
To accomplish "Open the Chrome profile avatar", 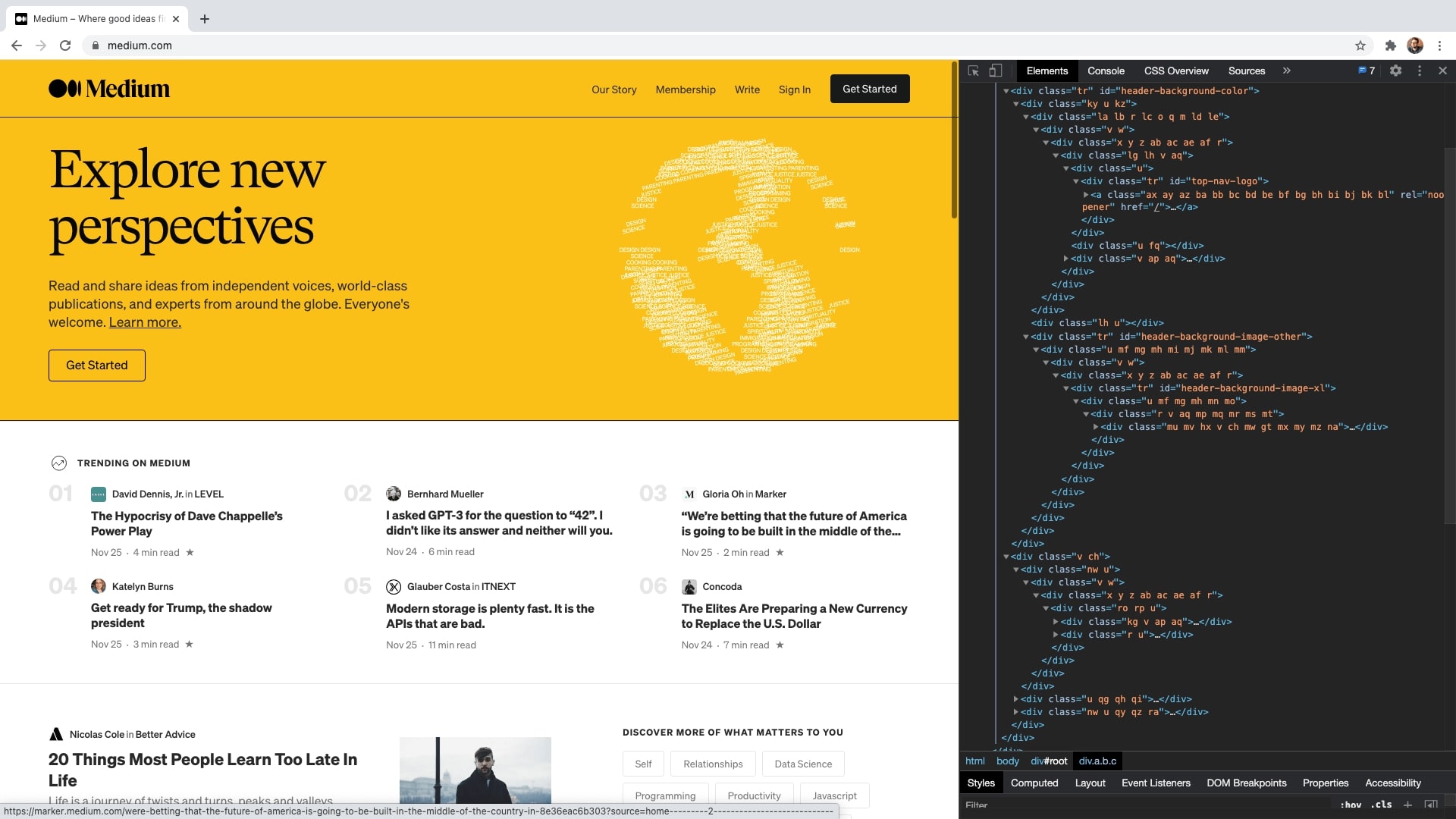I will (1415, 45).
